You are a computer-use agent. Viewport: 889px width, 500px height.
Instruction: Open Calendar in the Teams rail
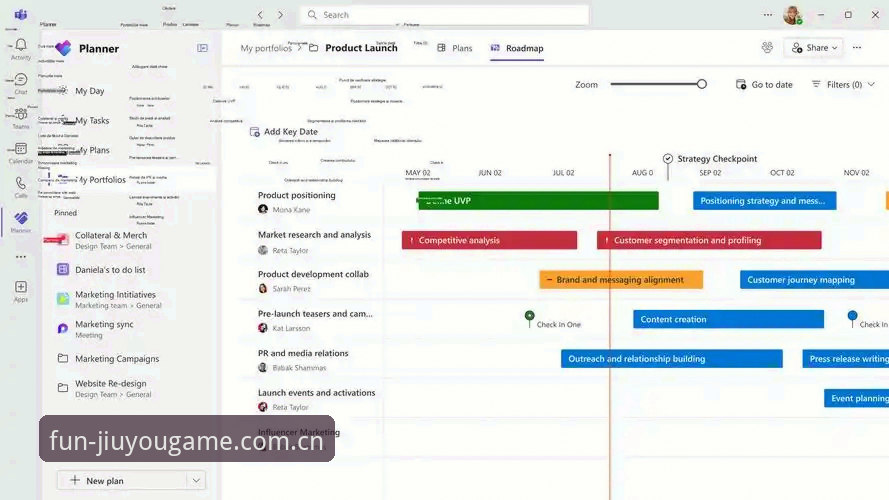click(21, 153)
